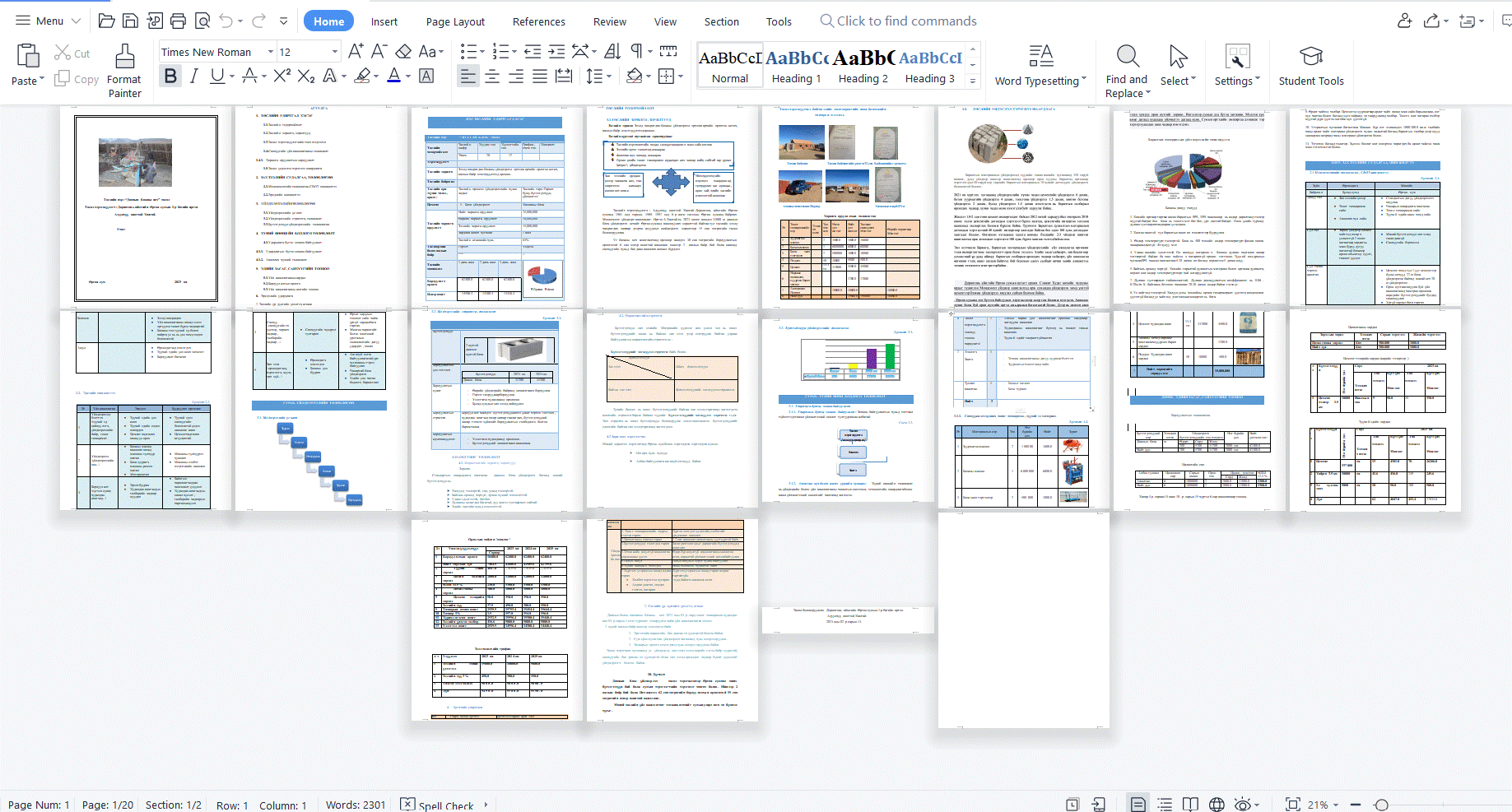
Task: Click the share/collaborate person icon
Action: (x=1404, y=21)
